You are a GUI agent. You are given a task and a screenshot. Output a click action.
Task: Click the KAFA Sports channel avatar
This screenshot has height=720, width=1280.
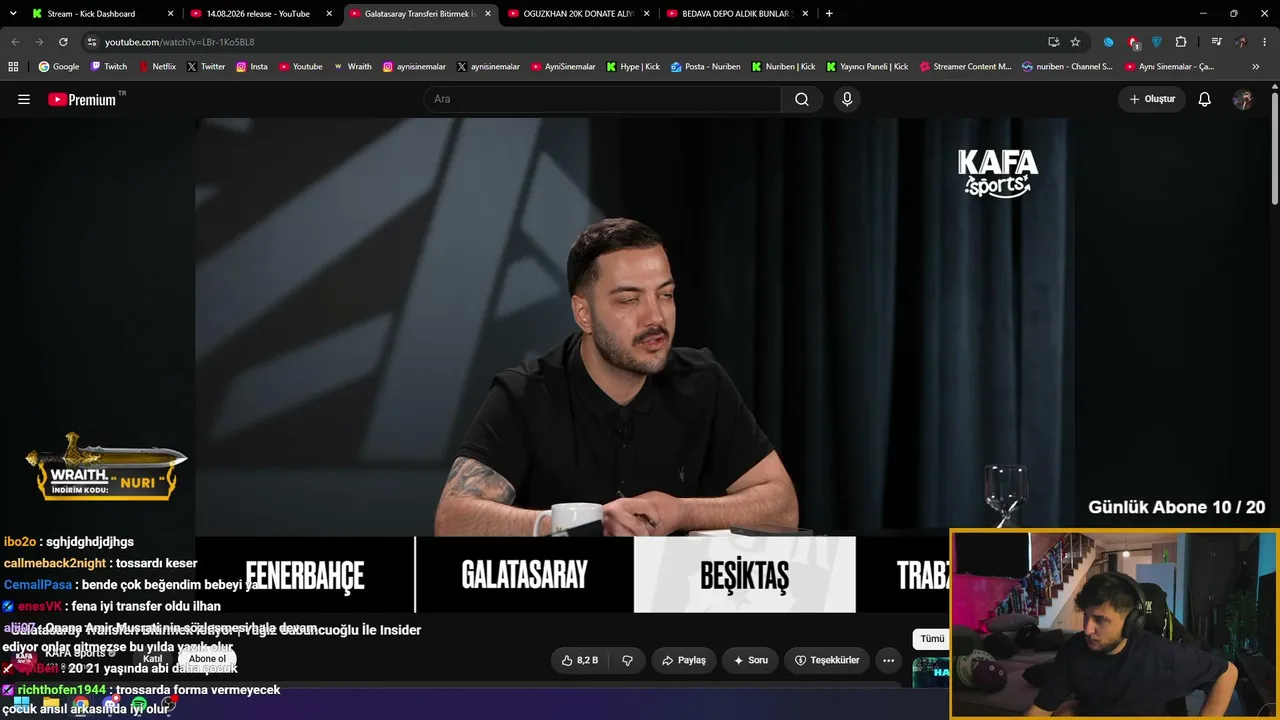(x=23, y=658)
